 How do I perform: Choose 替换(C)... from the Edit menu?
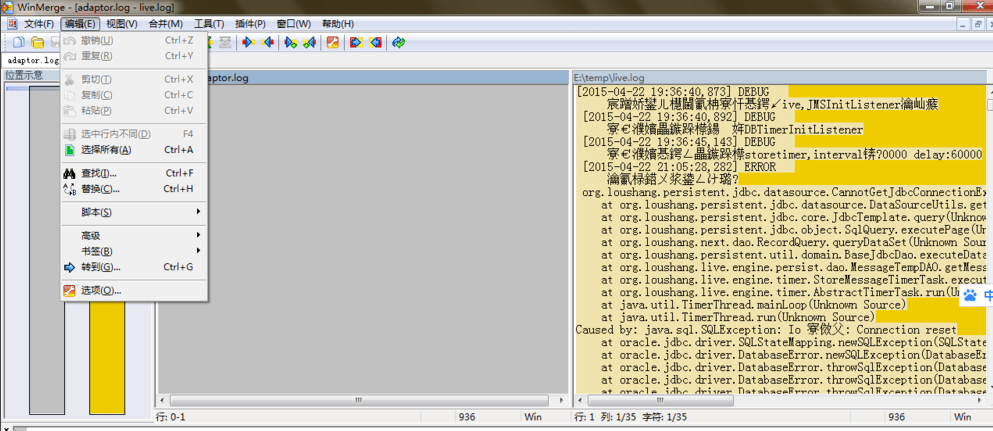click(x=134, y=189)
